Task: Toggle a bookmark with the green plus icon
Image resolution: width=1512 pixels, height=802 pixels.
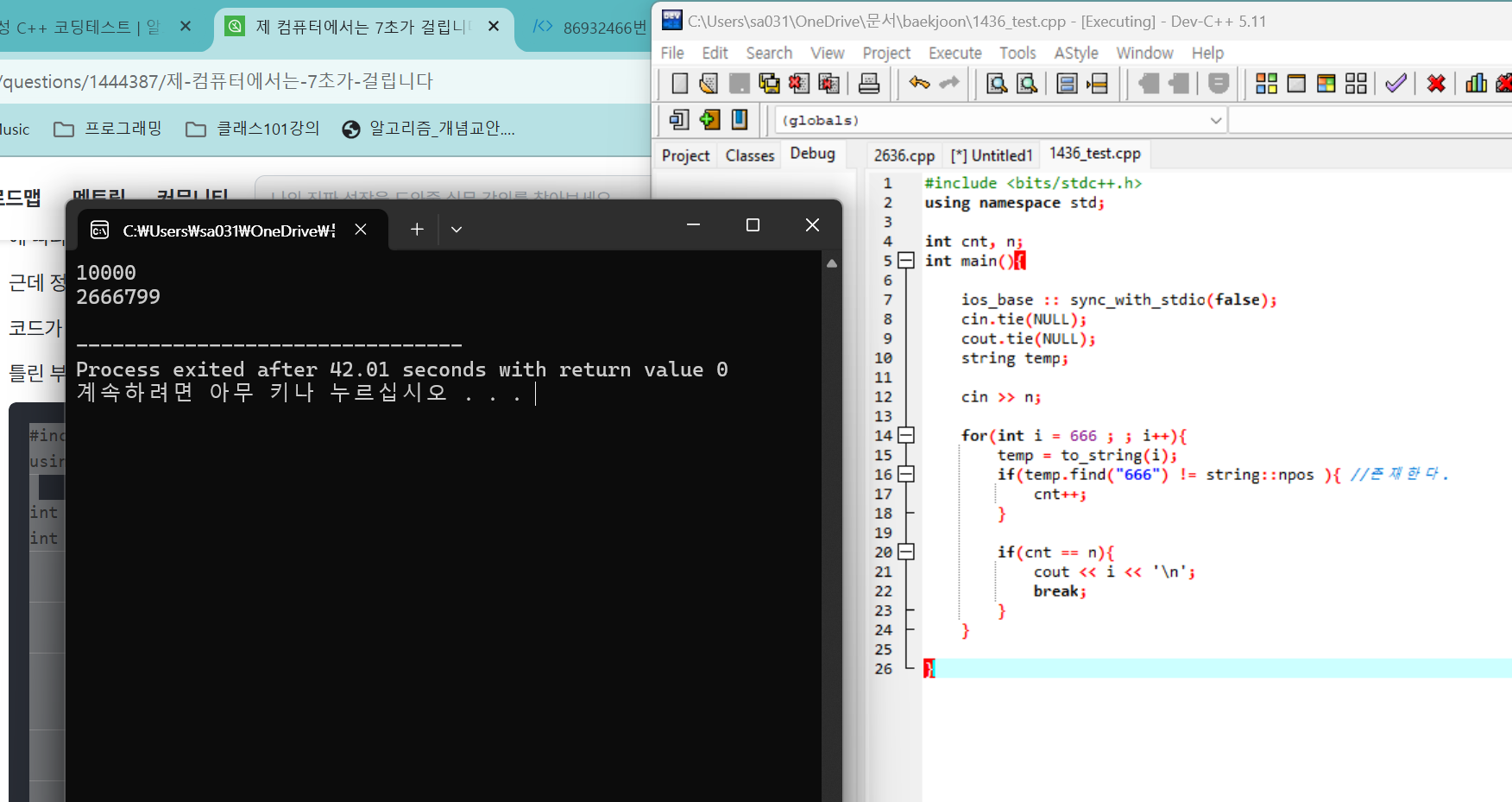Action: coord(709,119)
